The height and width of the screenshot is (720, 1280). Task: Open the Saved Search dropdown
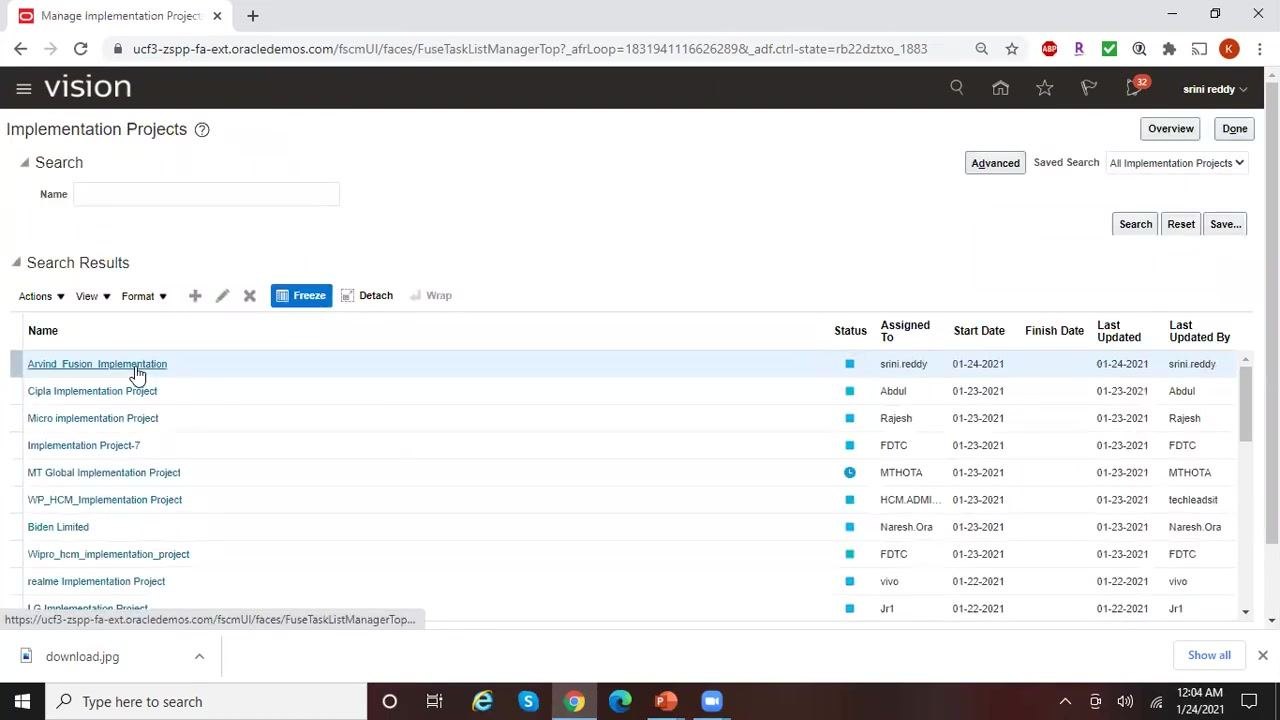[x=1177, y=163]
